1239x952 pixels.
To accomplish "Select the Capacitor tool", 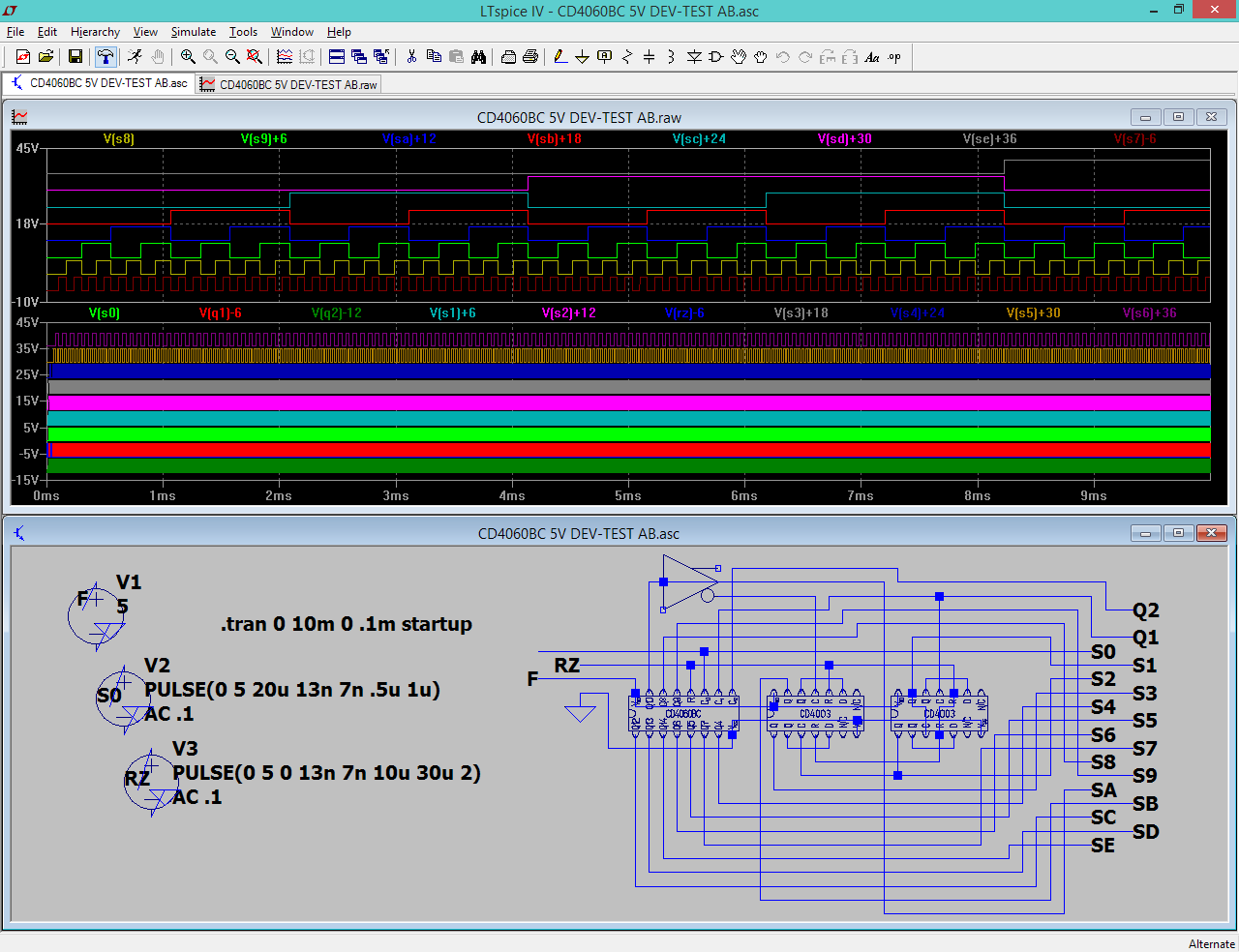I will click(x=649, y=57).
